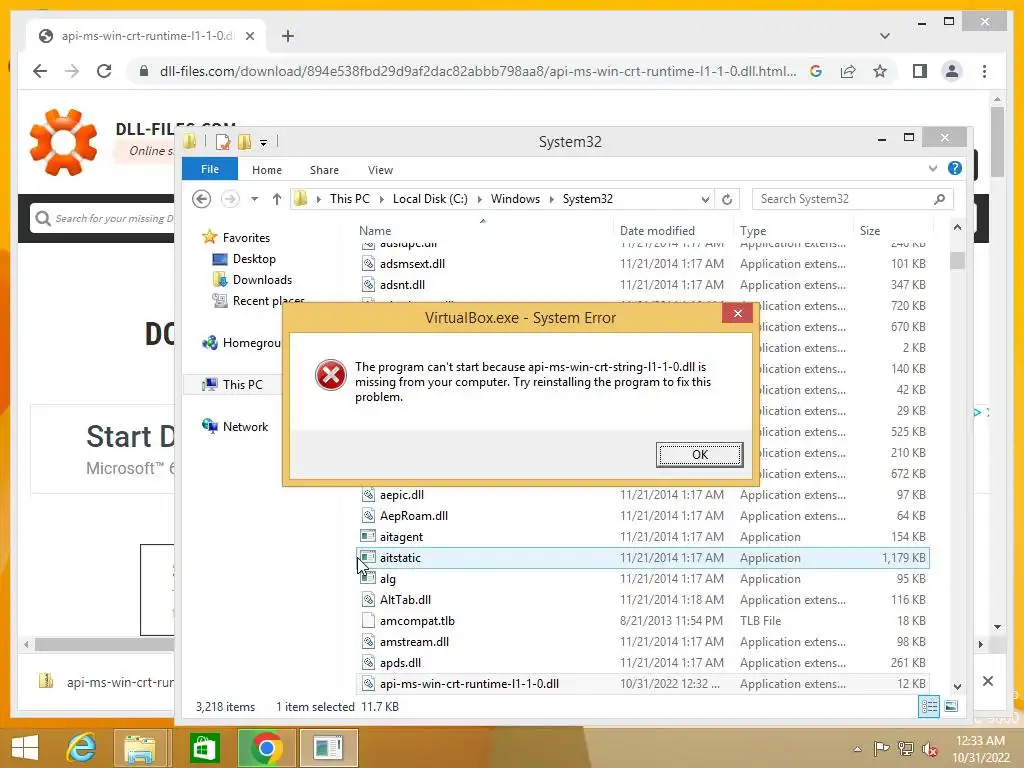
Task: Open recent locations dropdown in Explorer
Action: pos(254,199)
